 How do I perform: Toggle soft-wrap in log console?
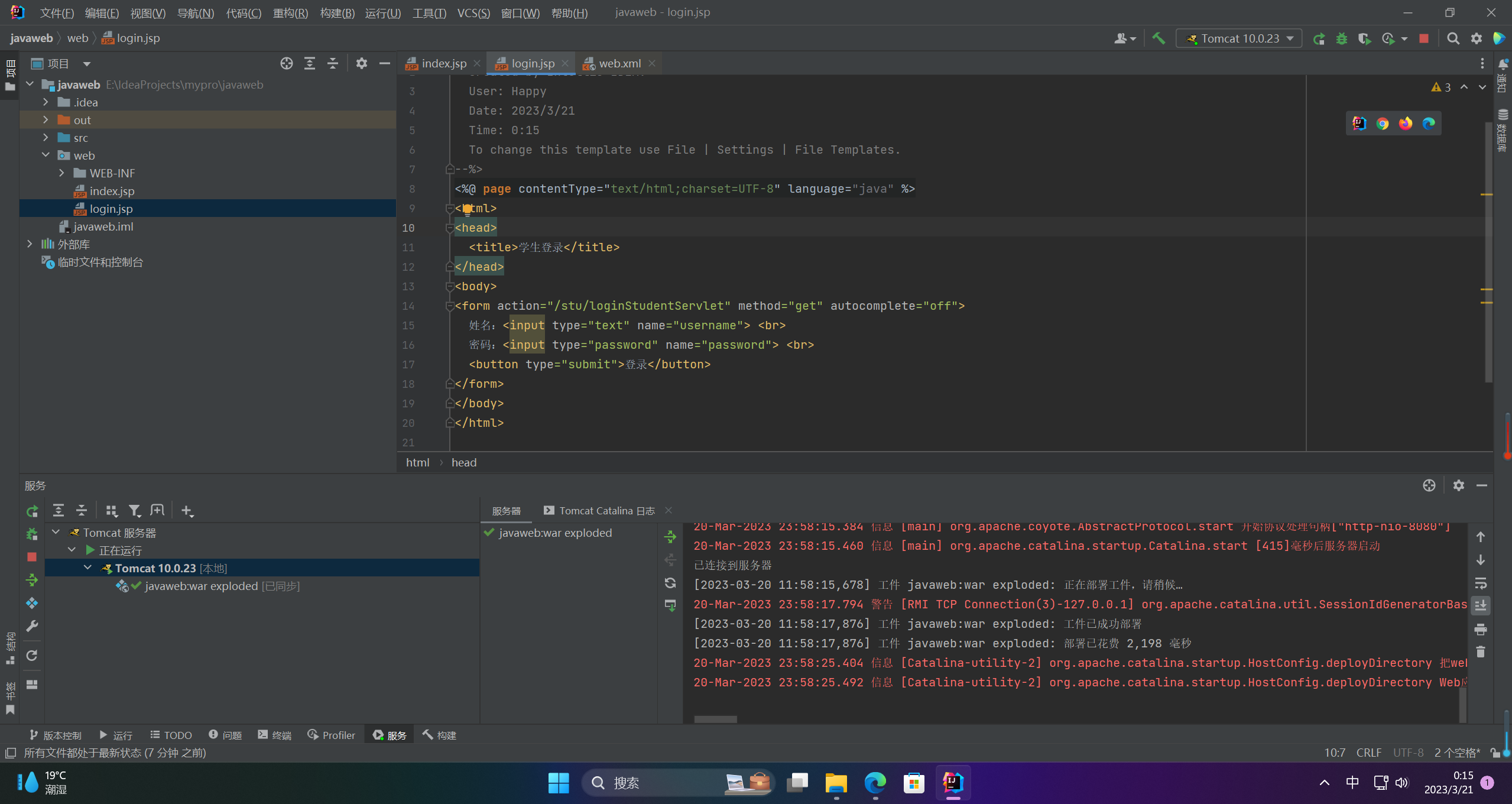point(1481,583)
